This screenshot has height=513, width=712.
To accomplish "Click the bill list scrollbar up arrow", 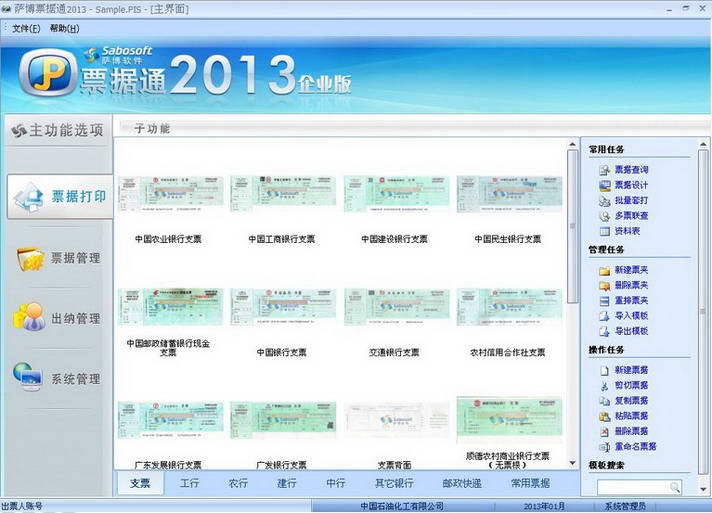I will click(x=573, y=144).
